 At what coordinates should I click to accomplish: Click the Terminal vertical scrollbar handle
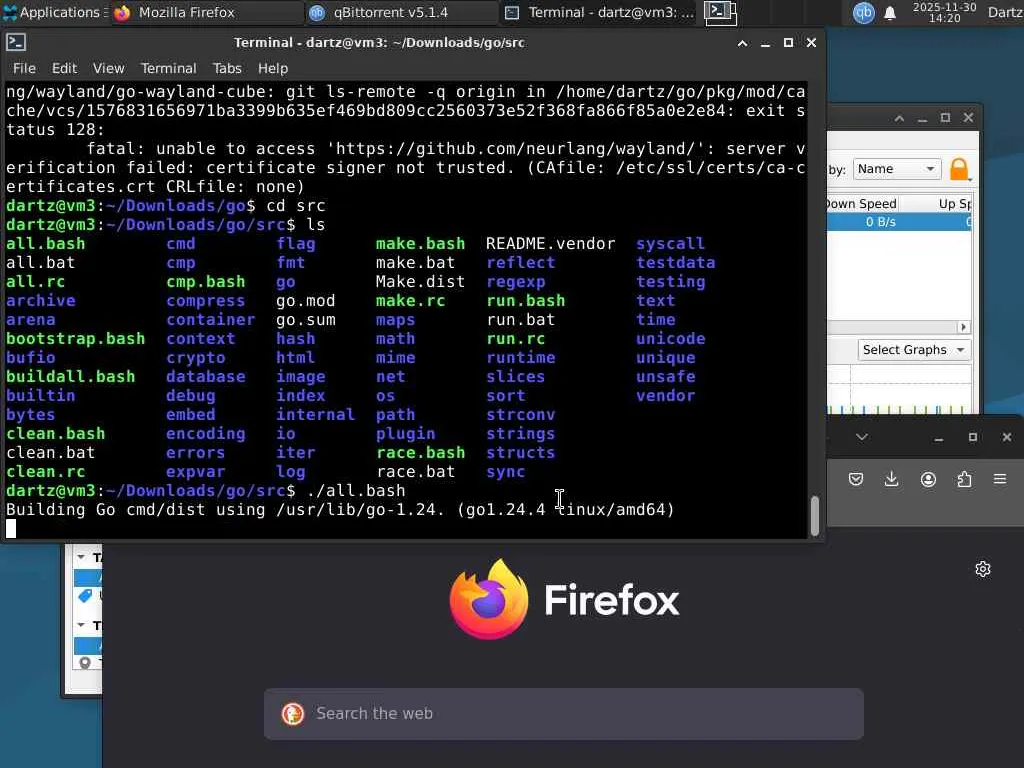pos(814,516)
